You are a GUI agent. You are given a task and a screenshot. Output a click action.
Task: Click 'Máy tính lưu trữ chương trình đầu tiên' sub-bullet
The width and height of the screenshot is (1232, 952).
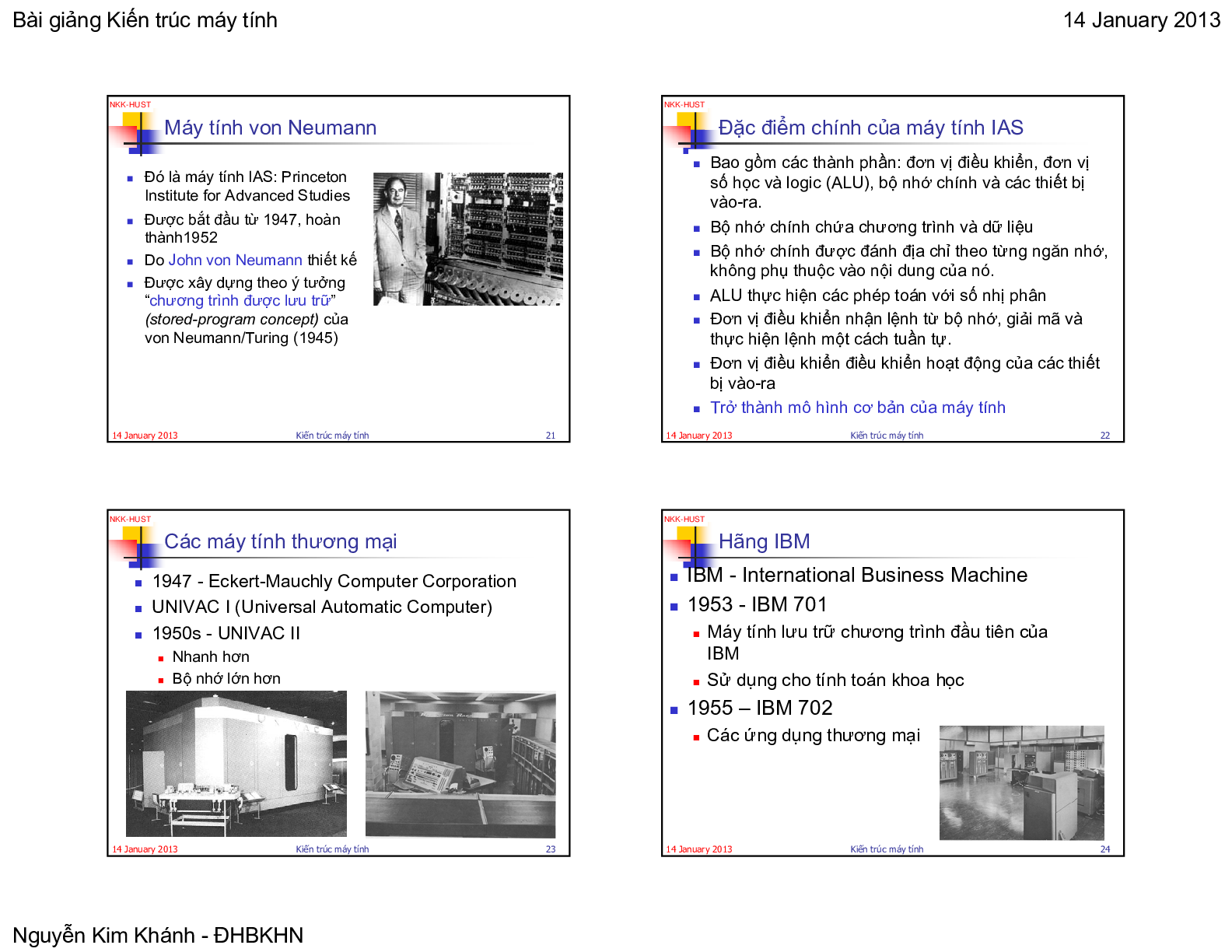[877, 642]
